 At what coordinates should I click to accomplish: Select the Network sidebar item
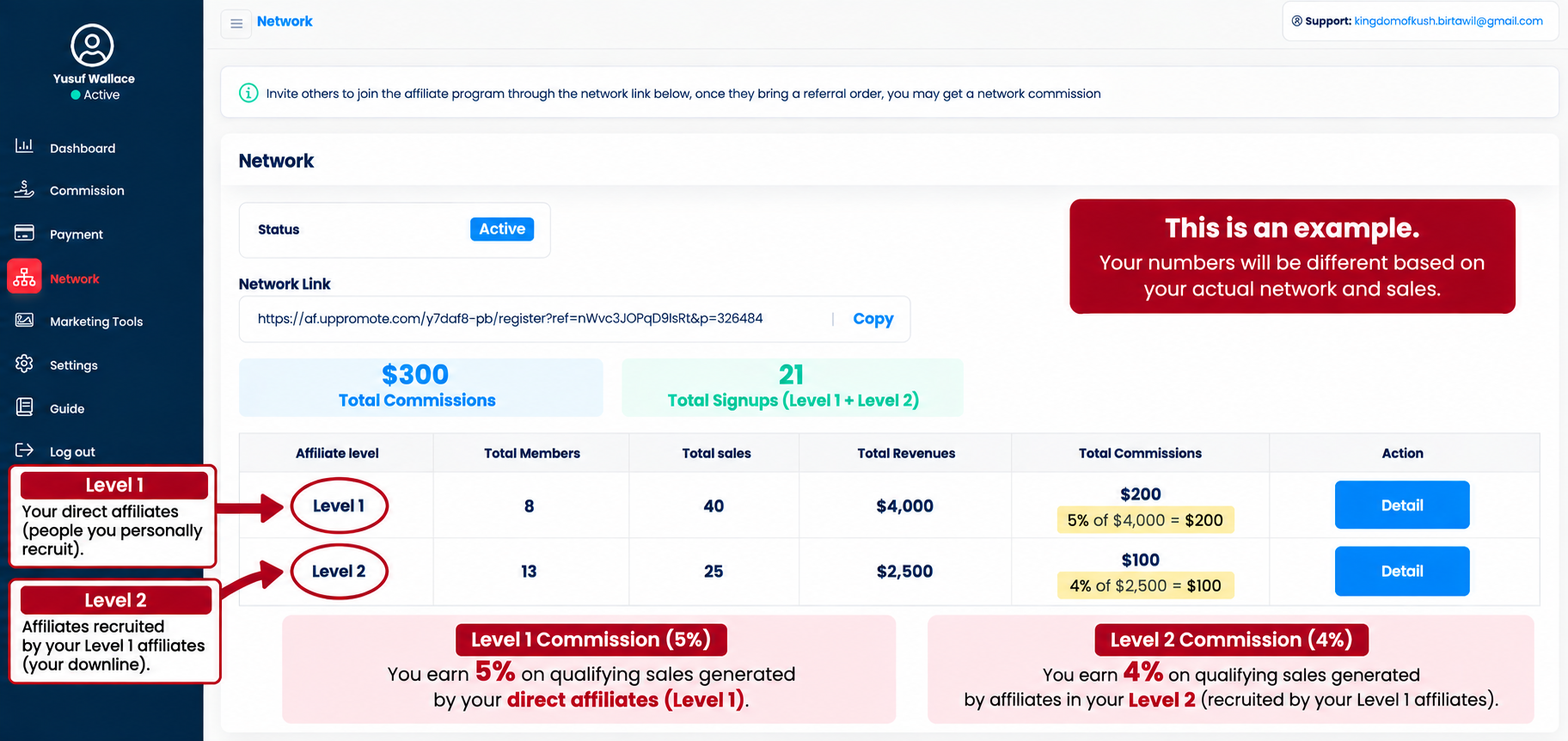click(75, 279)
